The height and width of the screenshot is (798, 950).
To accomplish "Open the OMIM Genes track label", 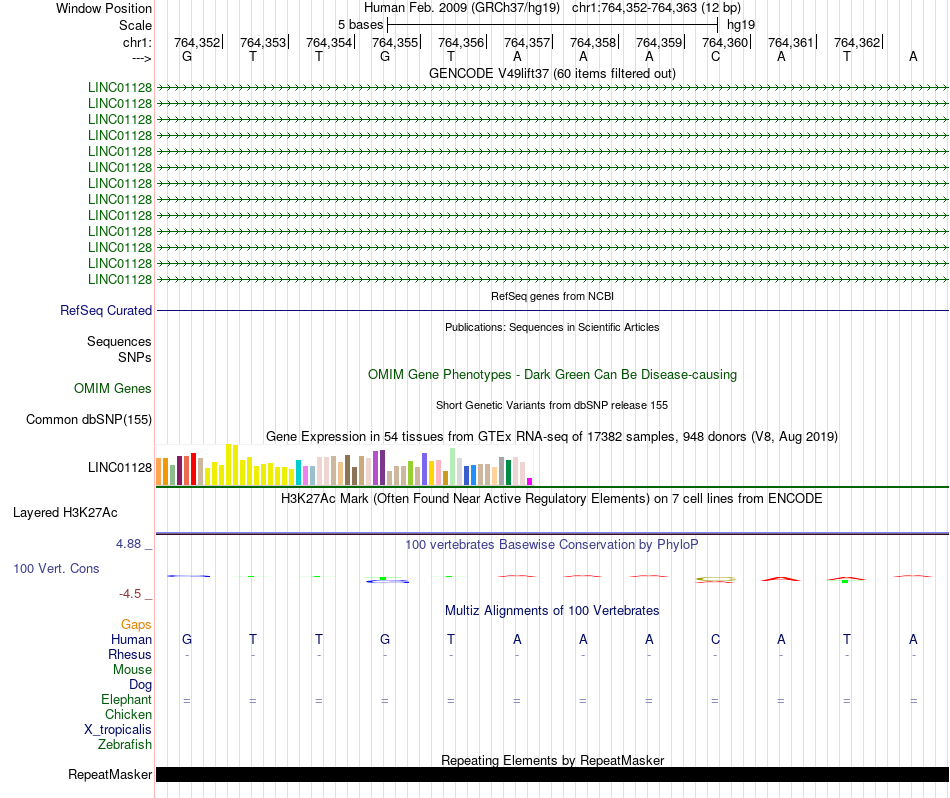I will [x=113, y=388].
